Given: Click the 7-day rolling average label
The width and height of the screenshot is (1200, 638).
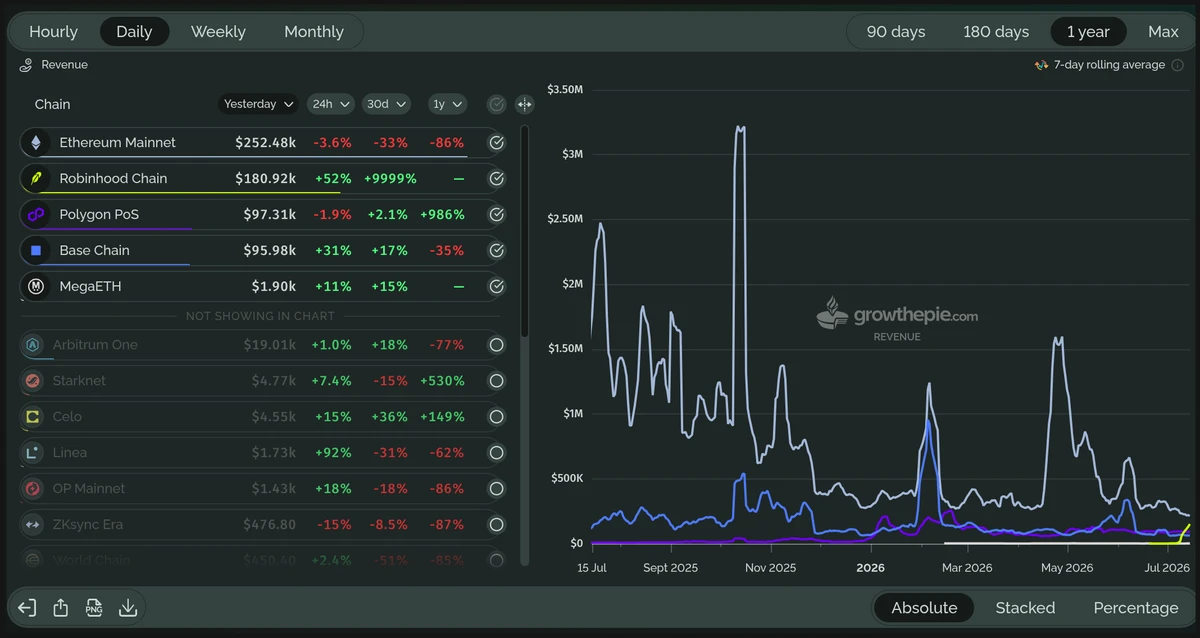Looking at the screenshot, I should point(1109,65).
